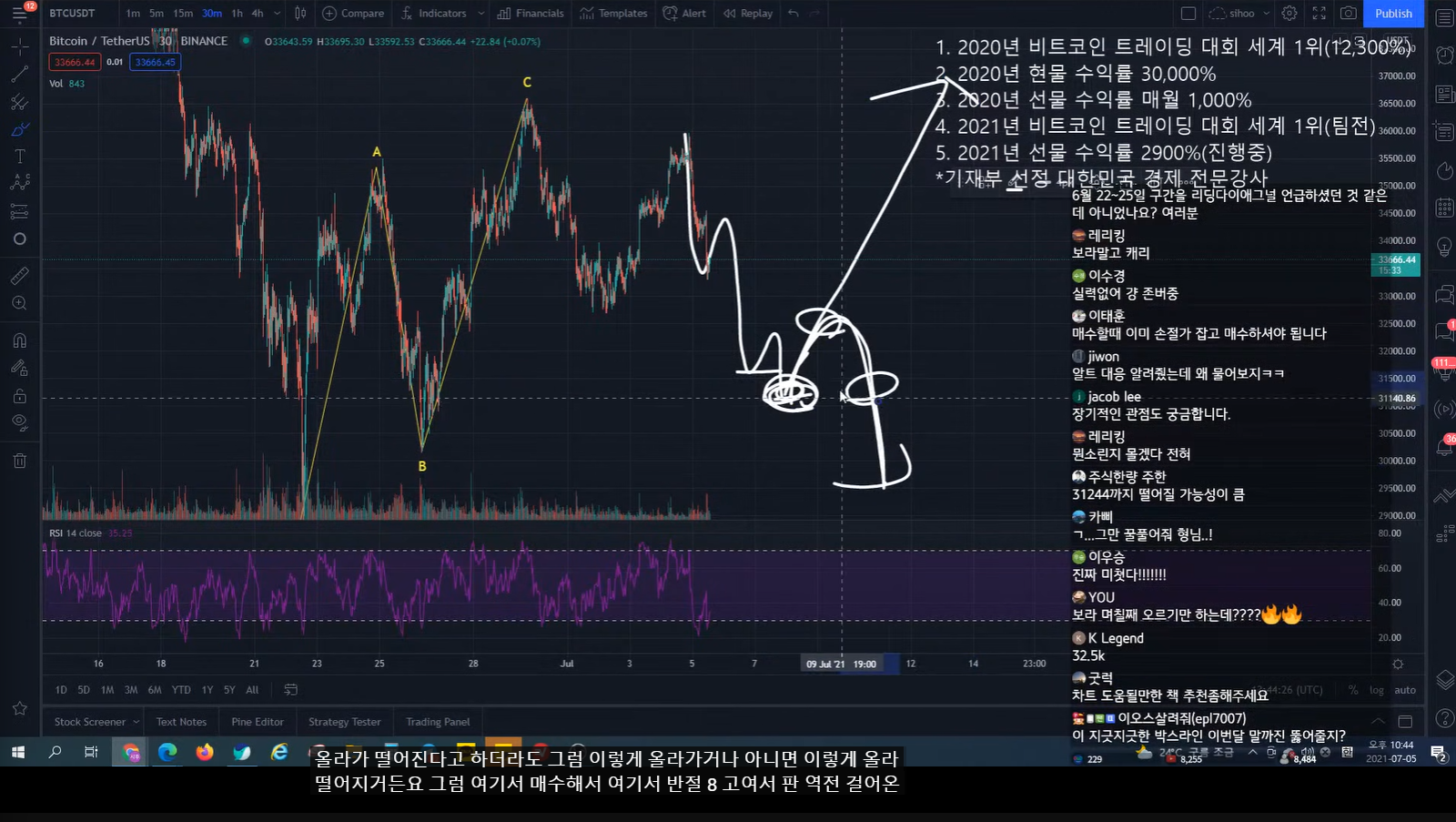The image size is (1456, 822).
Task: Select the crosshair cursor tool
Action: [19, 46]
